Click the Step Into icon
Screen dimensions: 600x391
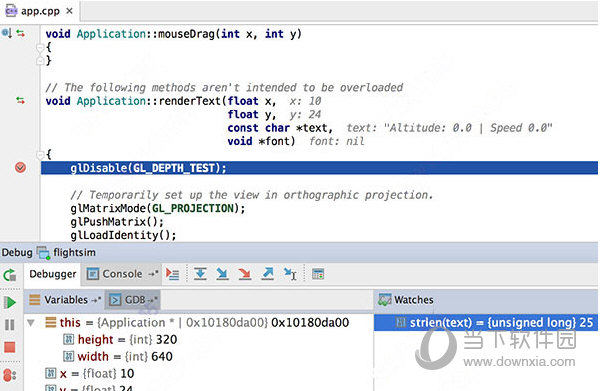click(x=222, y=274)
